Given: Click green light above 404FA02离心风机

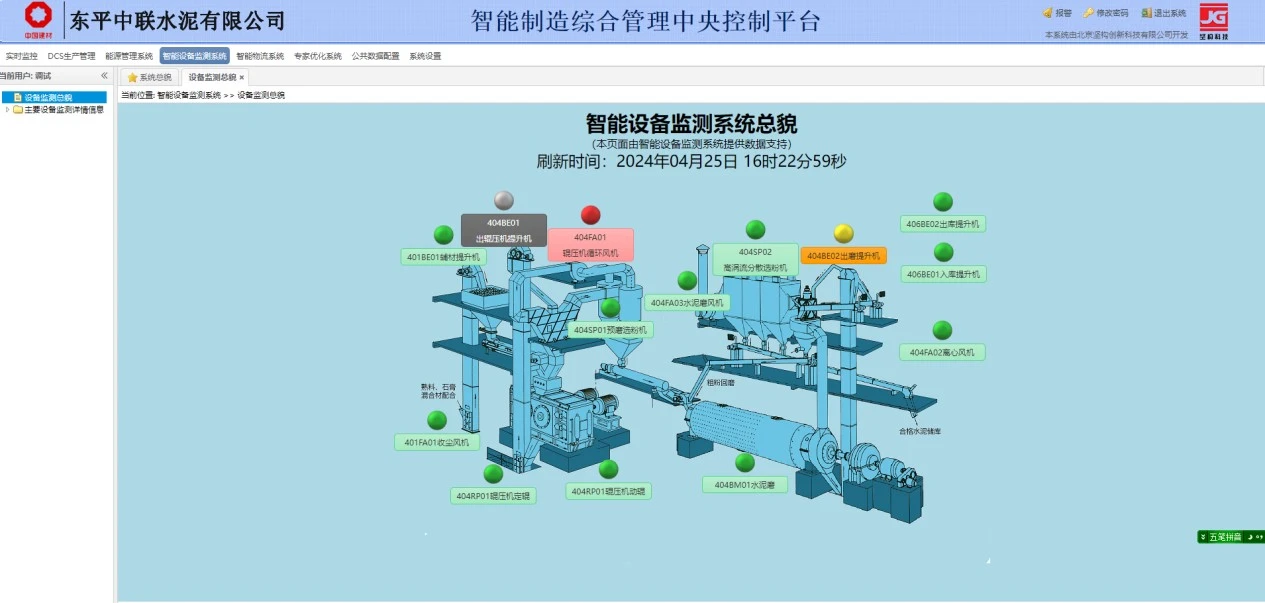Looking at the screenshot, I should tap(942, 330).
